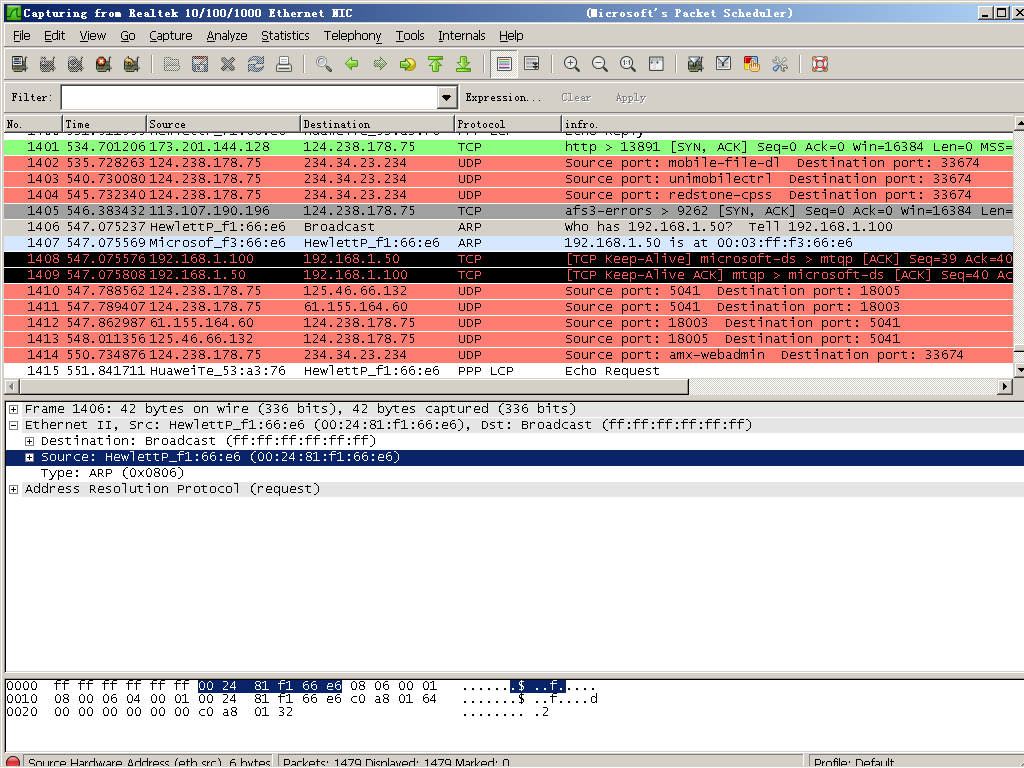Click the Expression... button
This screenshot has height=768, width=1024.
coord(503,98)
